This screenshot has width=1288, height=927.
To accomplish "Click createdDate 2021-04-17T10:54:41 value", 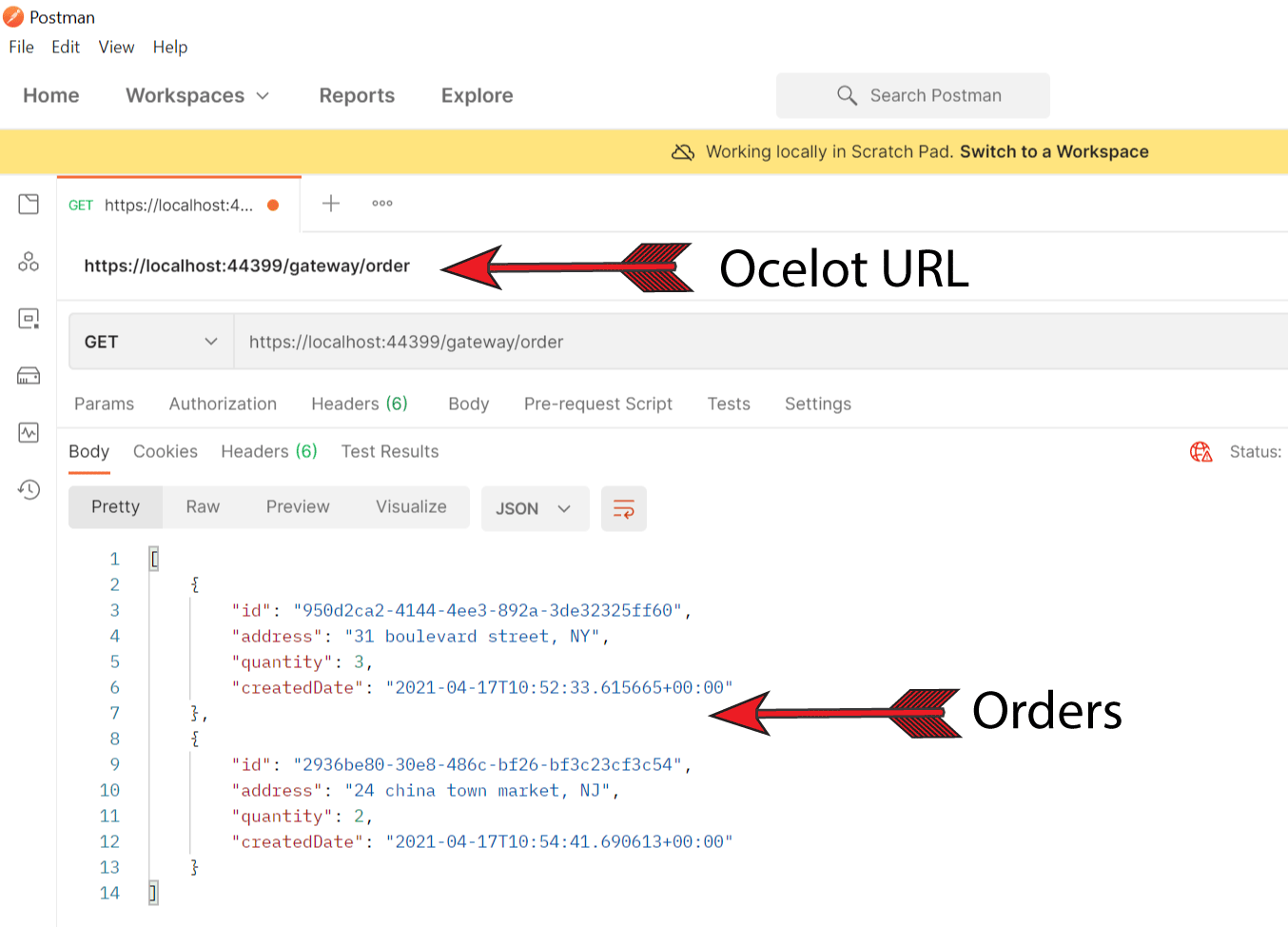I will 559,841.
